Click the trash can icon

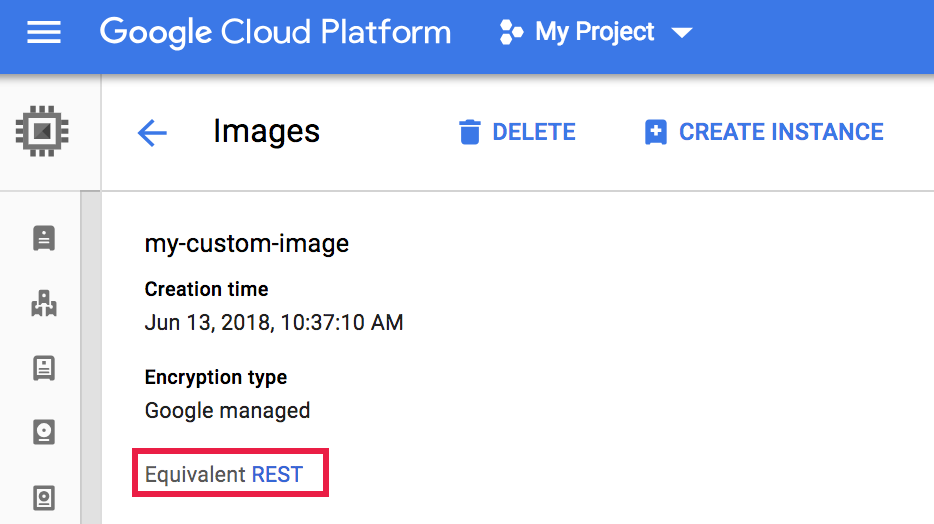click(x=469, y=132)
